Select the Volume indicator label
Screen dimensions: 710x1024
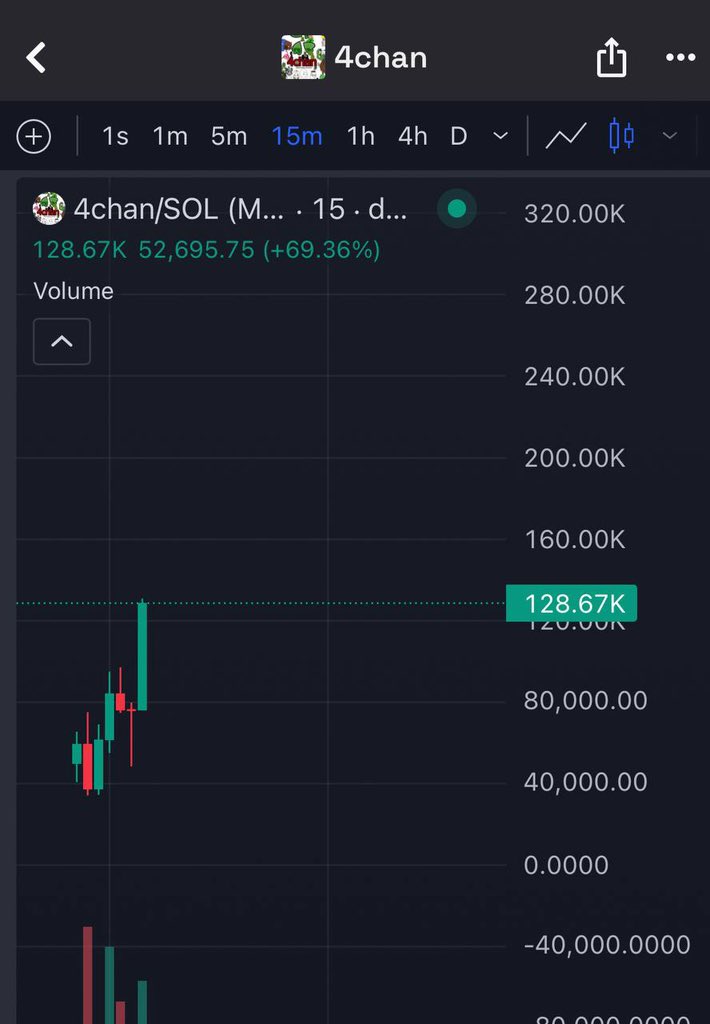tap(73, 291)
